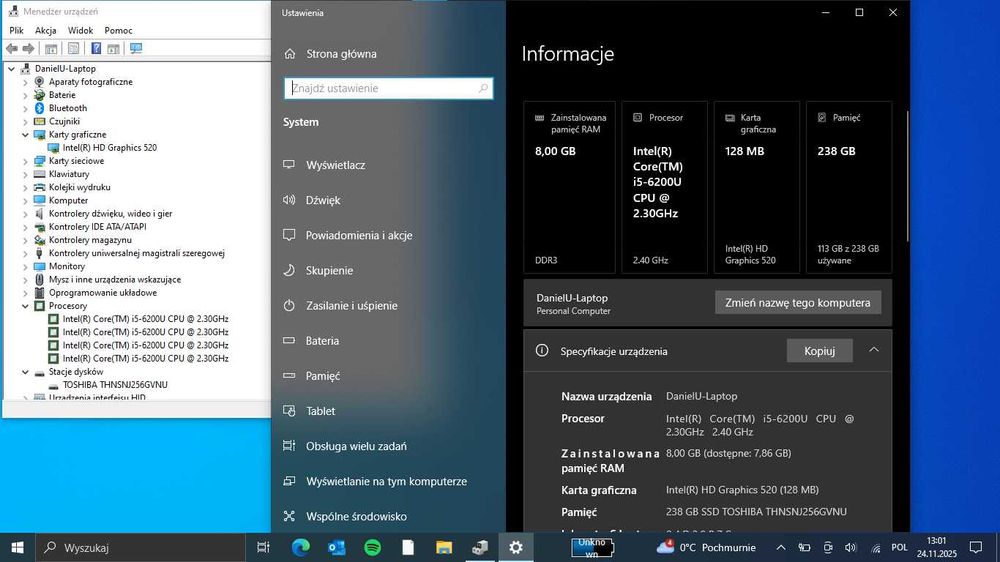Select the Czujniki tree item
Screen dimensions: 1000x562
[64, 121]
